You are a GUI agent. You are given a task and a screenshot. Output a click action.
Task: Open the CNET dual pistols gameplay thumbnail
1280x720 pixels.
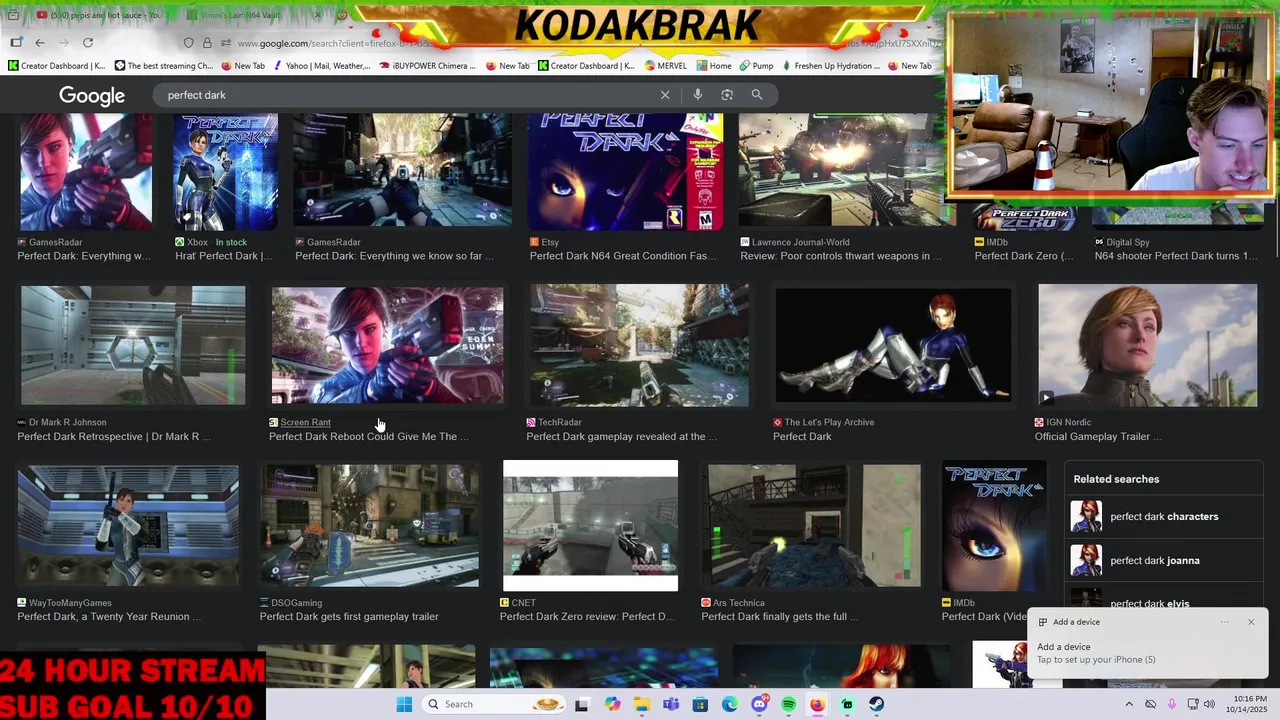click(590, 526)
